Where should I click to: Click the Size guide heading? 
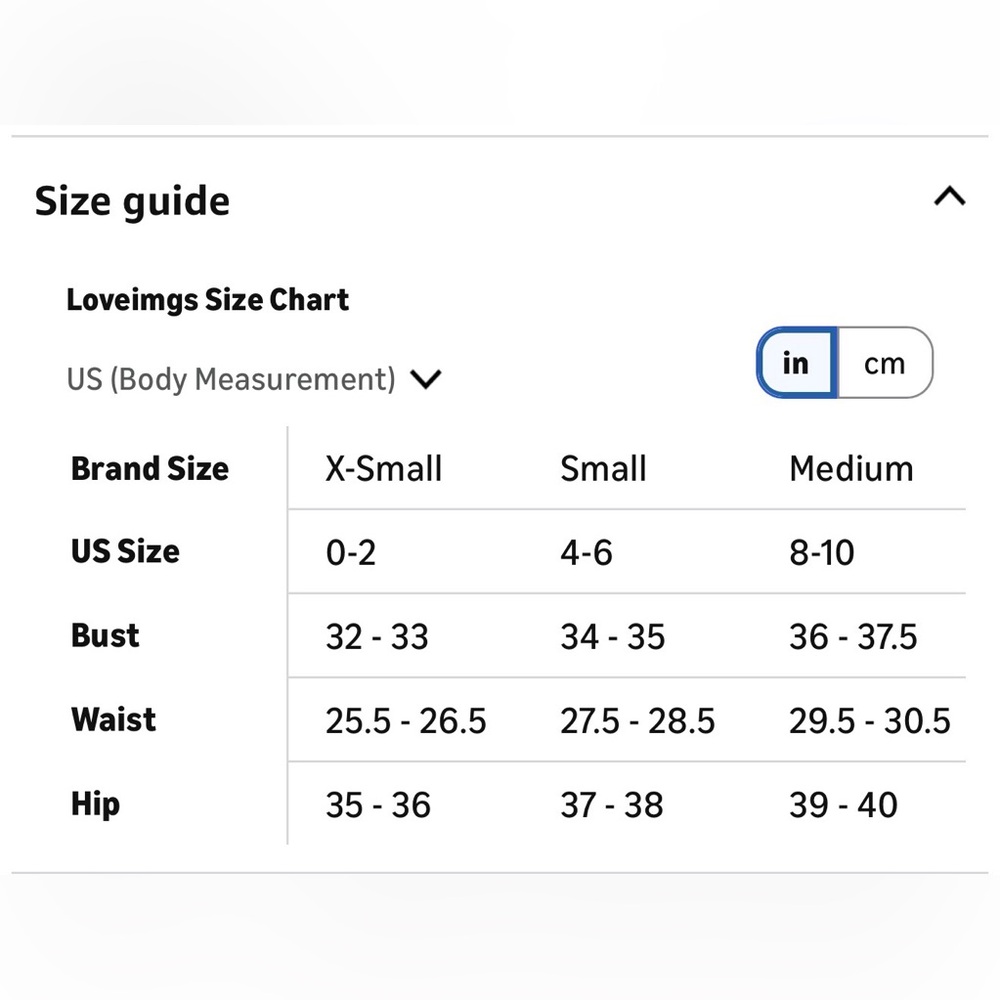[132, 202]
